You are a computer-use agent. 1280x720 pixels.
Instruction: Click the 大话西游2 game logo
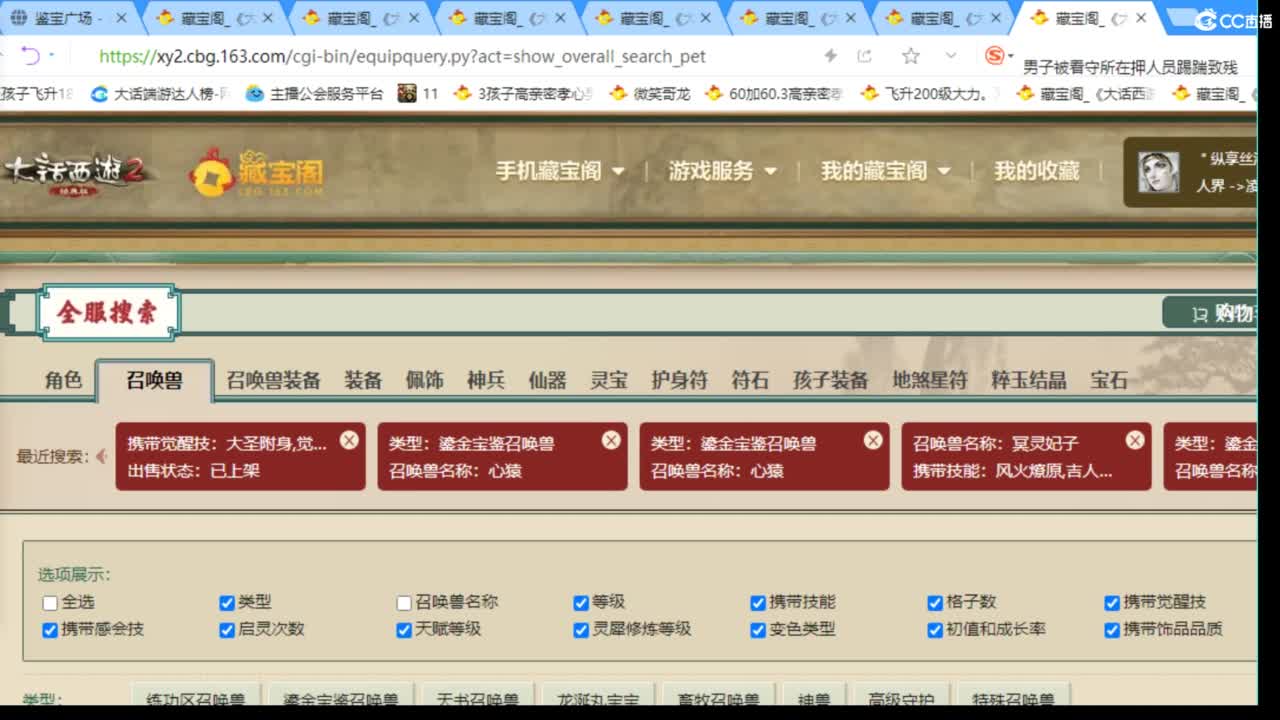[76, 172]
